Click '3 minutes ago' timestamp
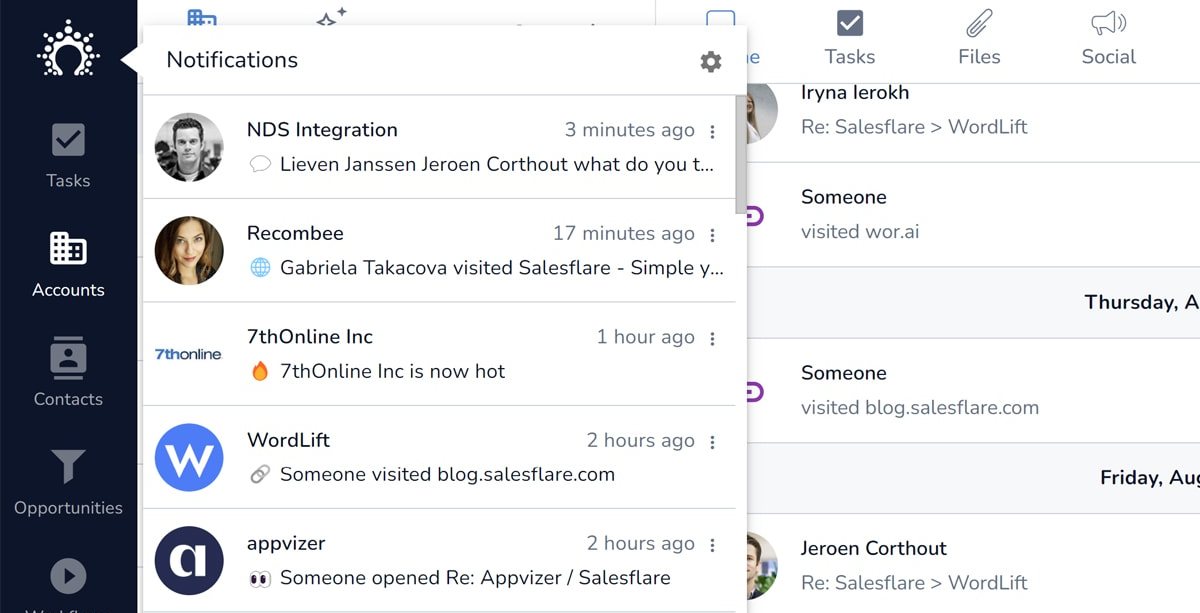This screenshot has height=613, width=1200. click(x=630, y=130)
